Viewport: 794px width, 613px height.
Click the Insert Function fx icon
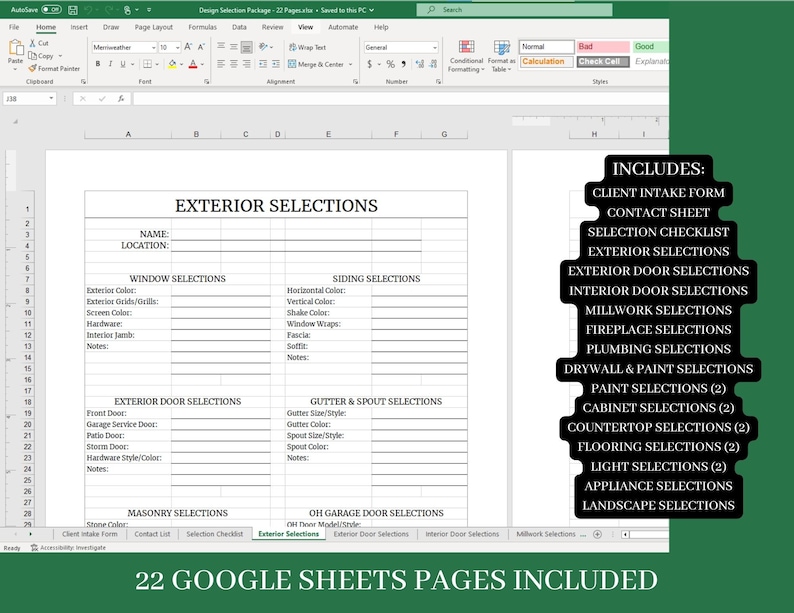(121, 99)
